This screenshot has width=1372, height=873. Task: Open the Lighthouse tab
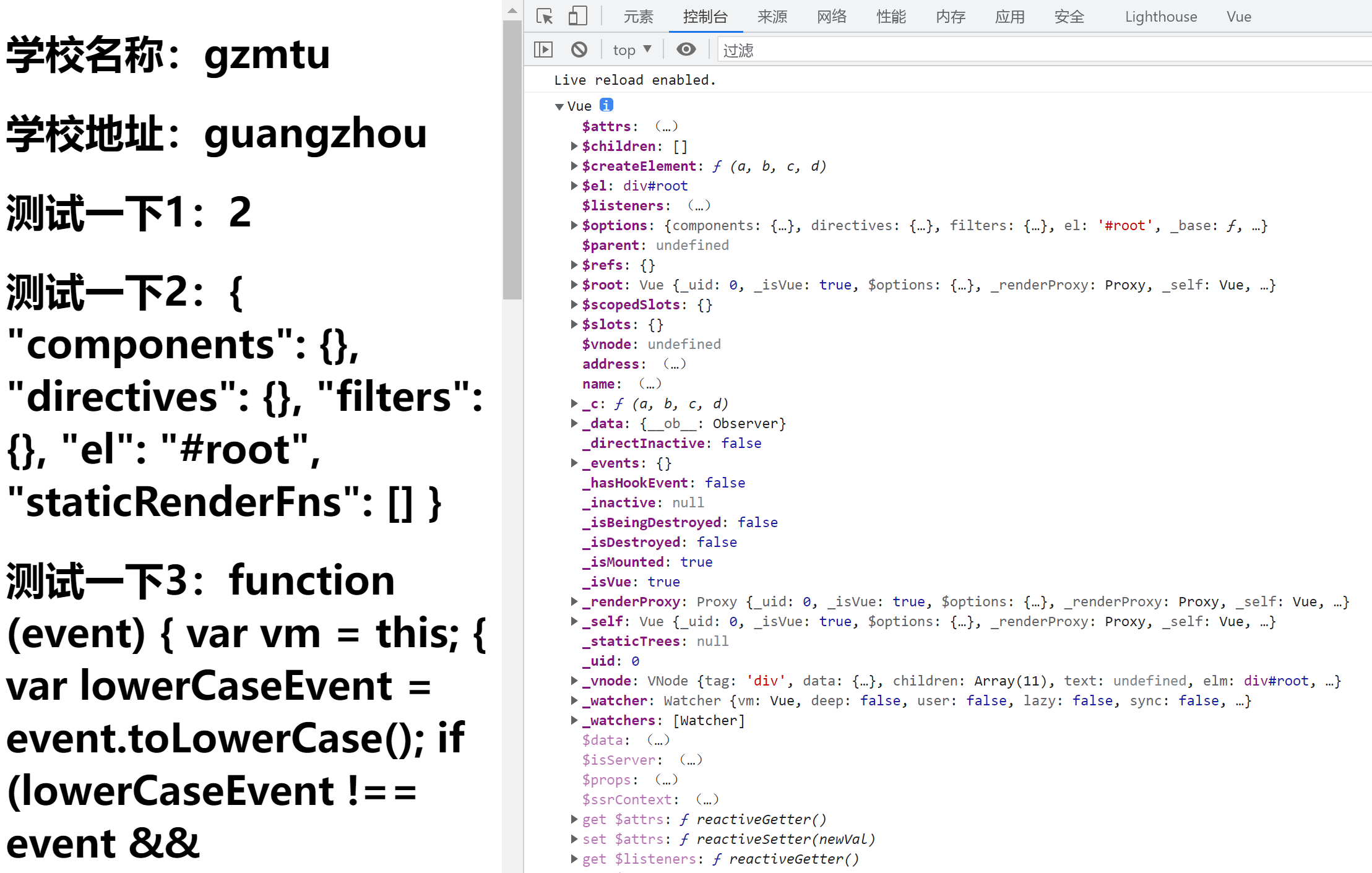click(x=1160, y=17)
